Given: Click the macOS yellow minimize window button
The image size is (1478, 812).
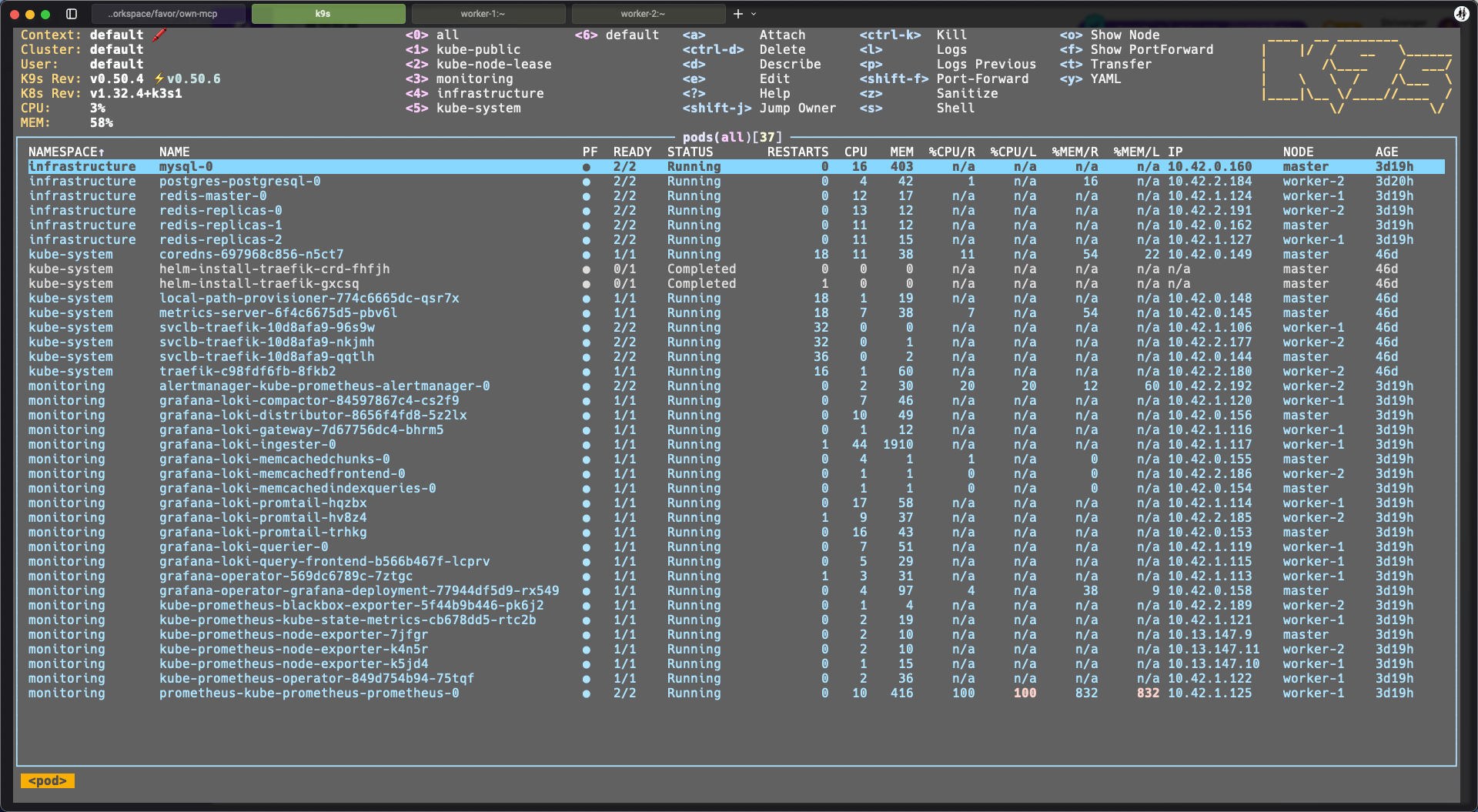Looking at the screenshot, I should tap(30, 14).
